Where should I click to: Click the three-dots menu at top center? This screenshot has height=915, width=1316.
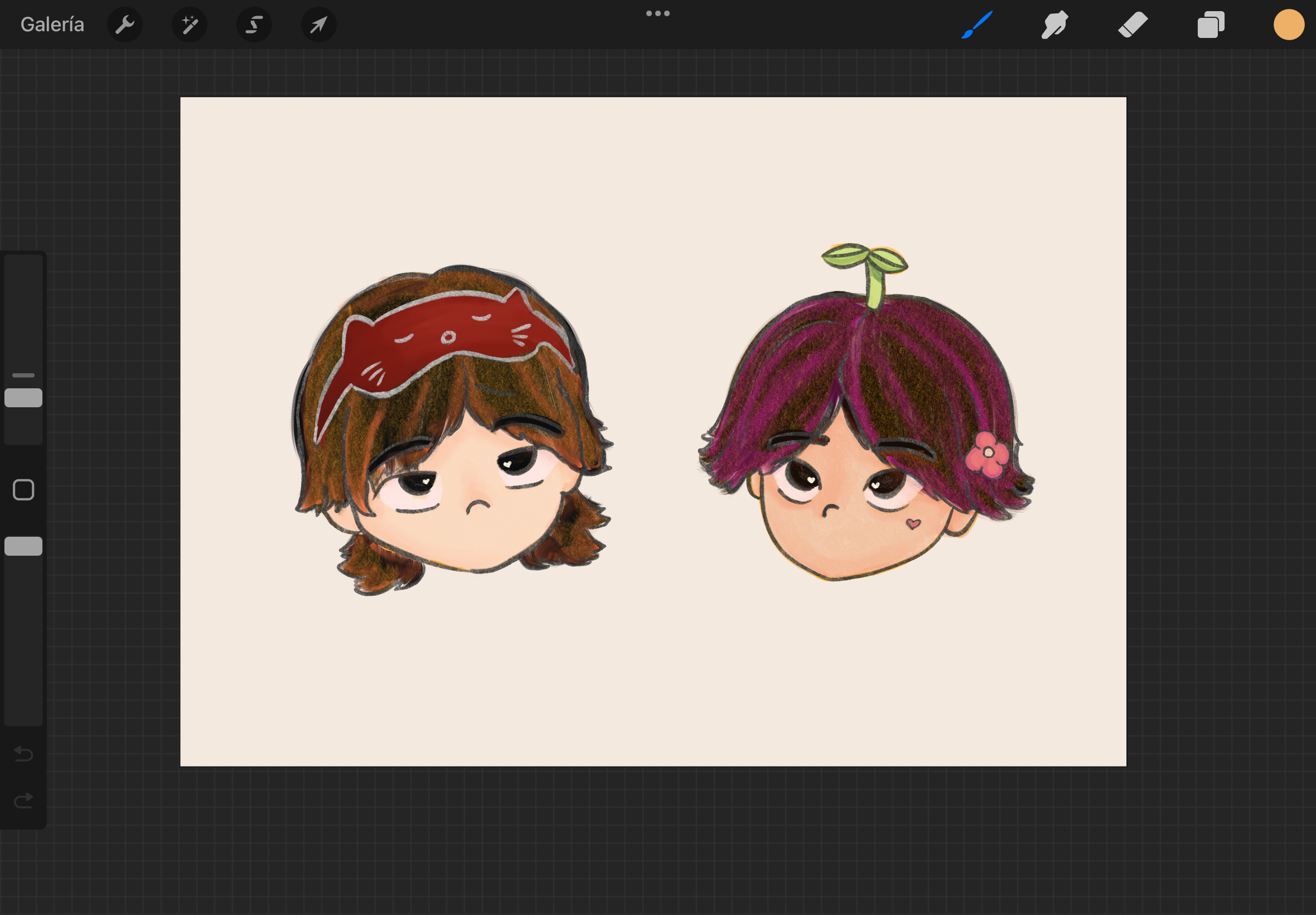[x=657, y=13]
